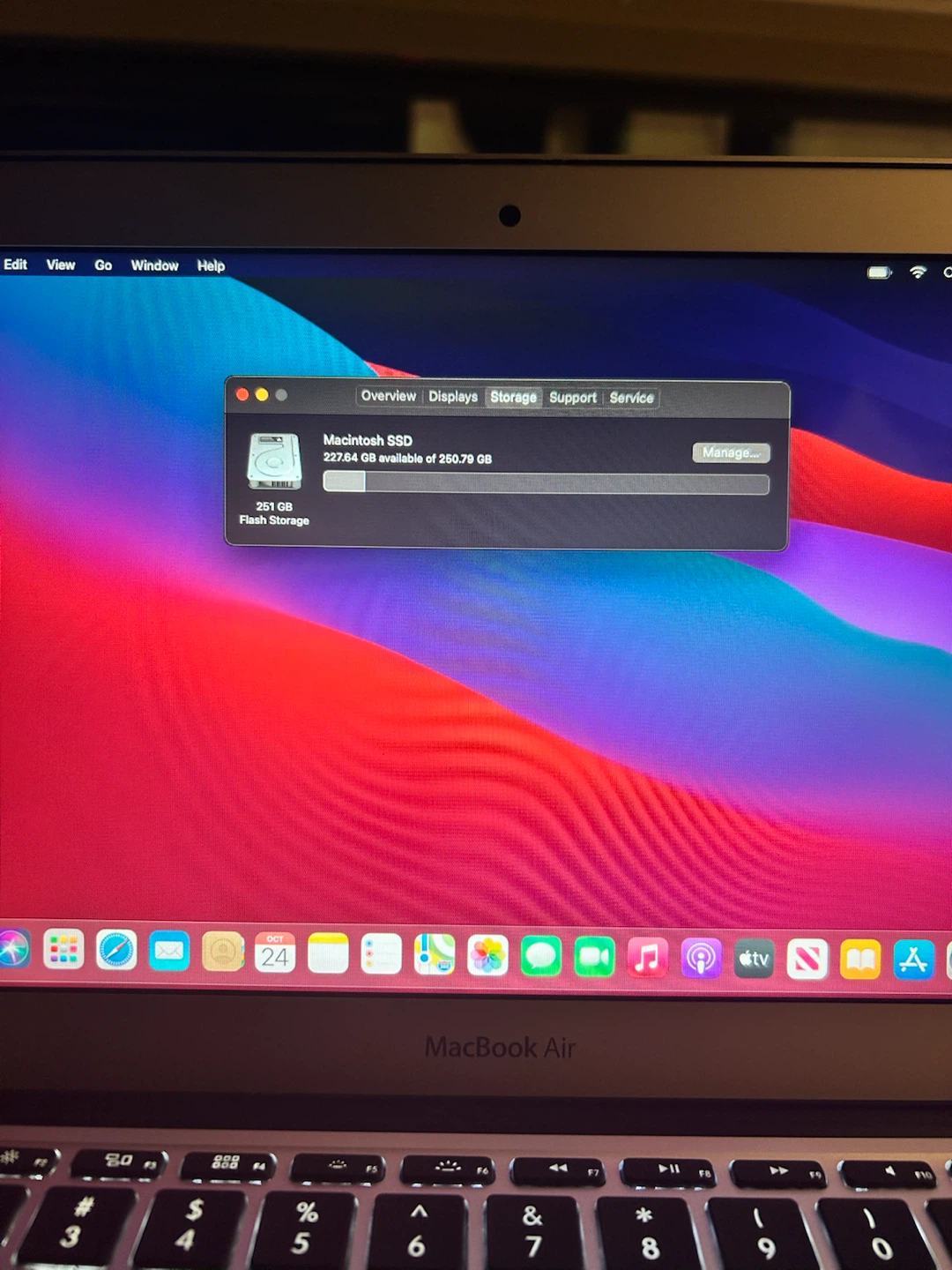Switch to the Service tab
This screenshot has height=1270, width=952.
pyautogui.click(x=632, y=398)
